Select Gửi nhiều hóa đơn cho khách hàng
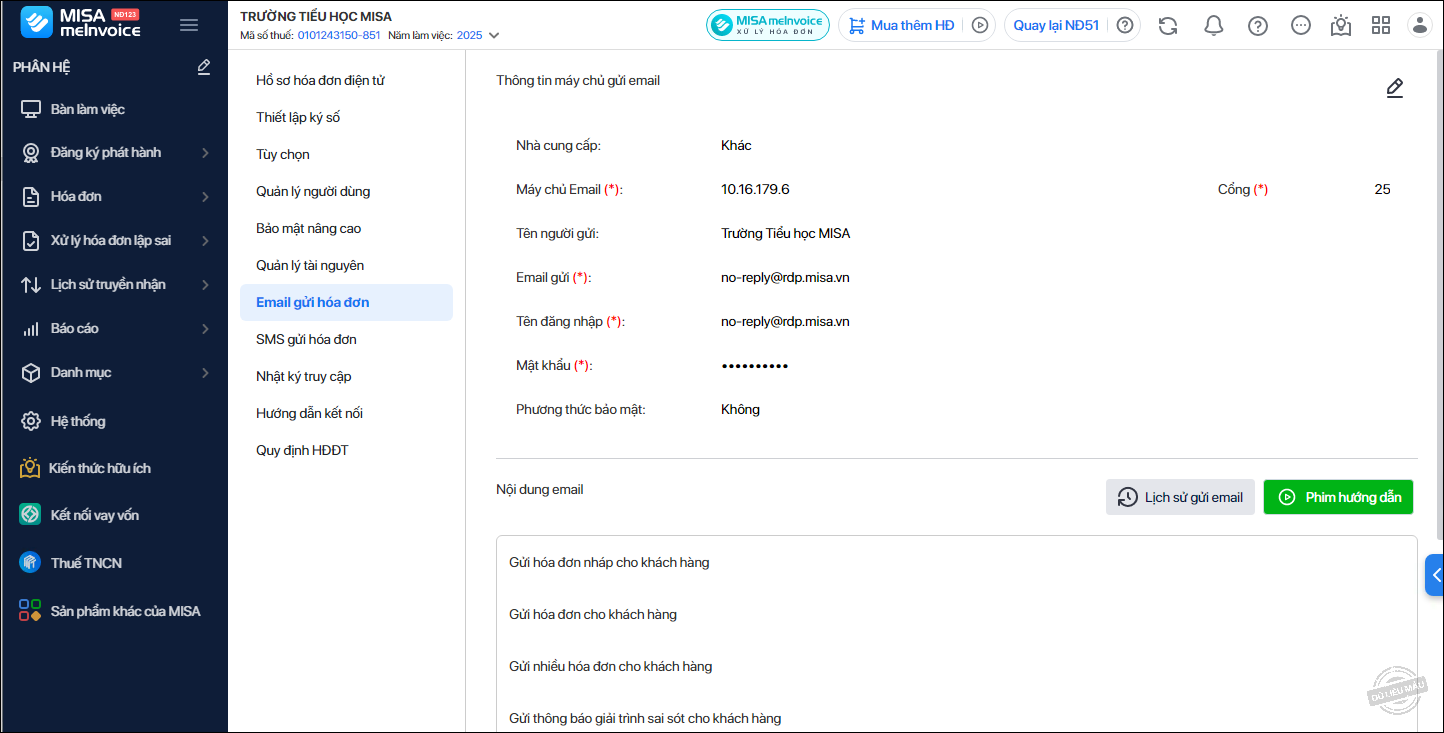Image resolution: width=1444 pixels, height=733 pixels. (957, 666)
